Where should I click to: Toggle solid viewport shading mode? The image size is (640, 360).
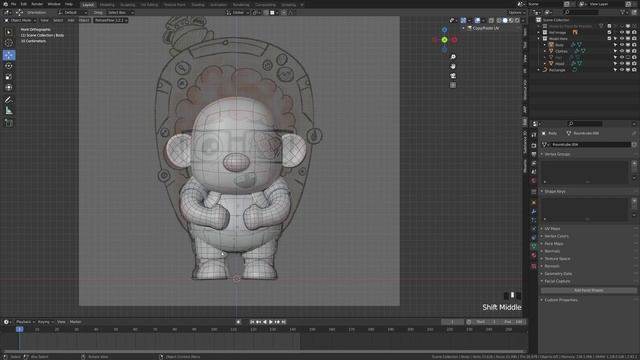coord(505,20)
